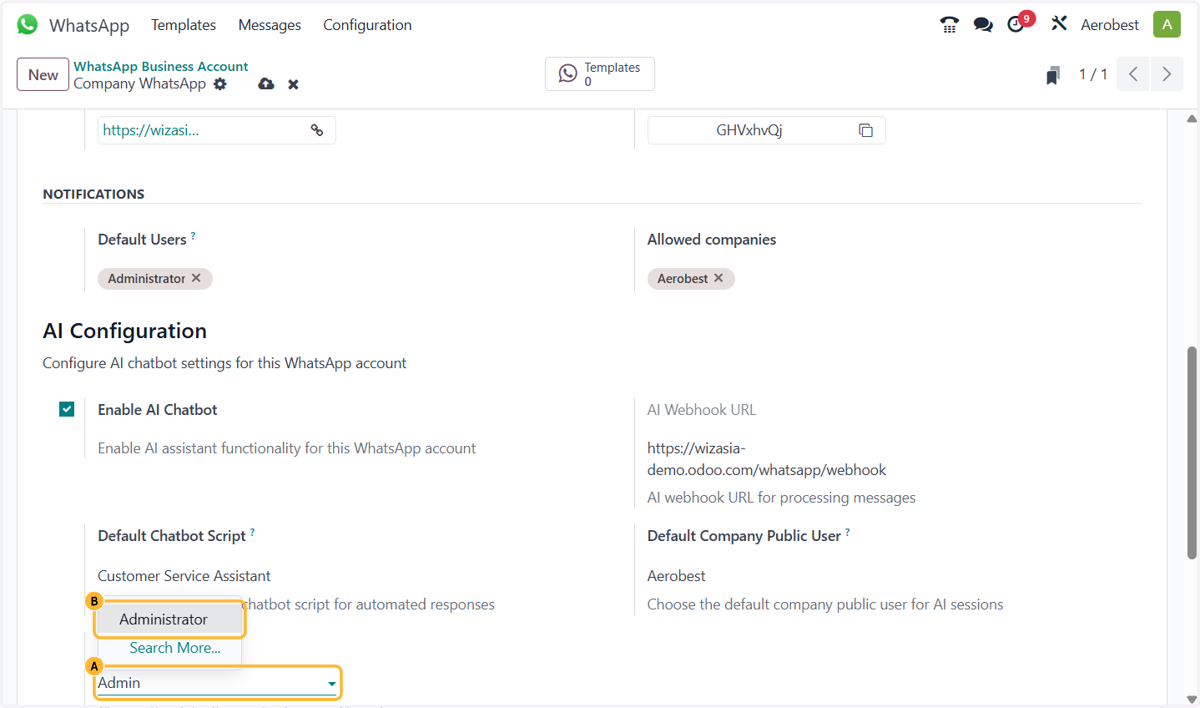Click the scrollbar up arrow

click(1191, 118)
